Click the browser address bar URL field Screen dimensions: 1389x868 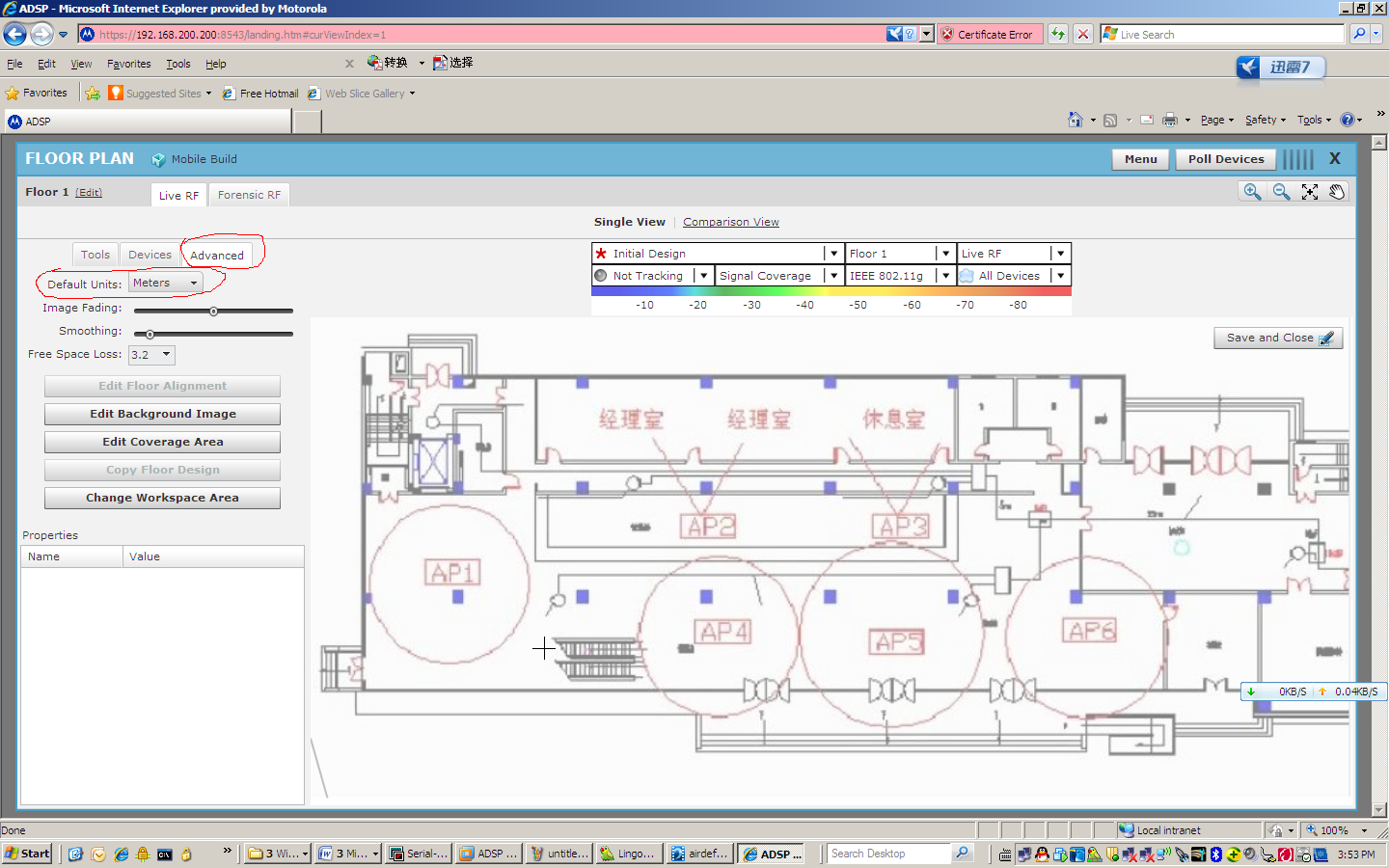[x=482, y=35]
